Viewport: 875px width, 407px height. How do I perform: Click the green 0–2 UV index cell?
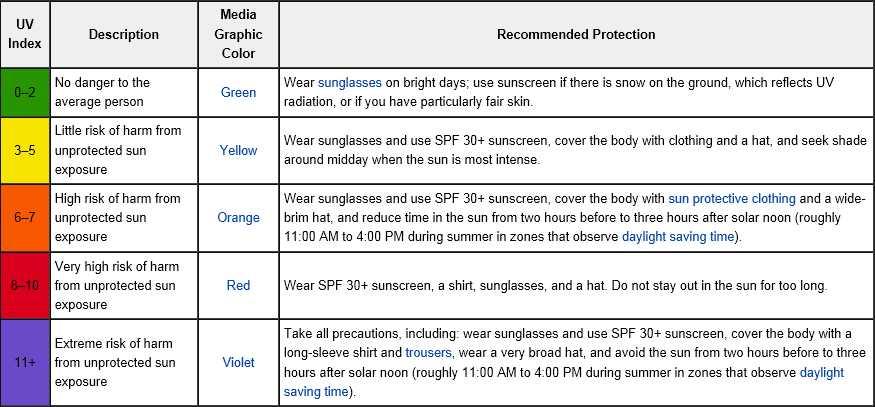(25, 92)
